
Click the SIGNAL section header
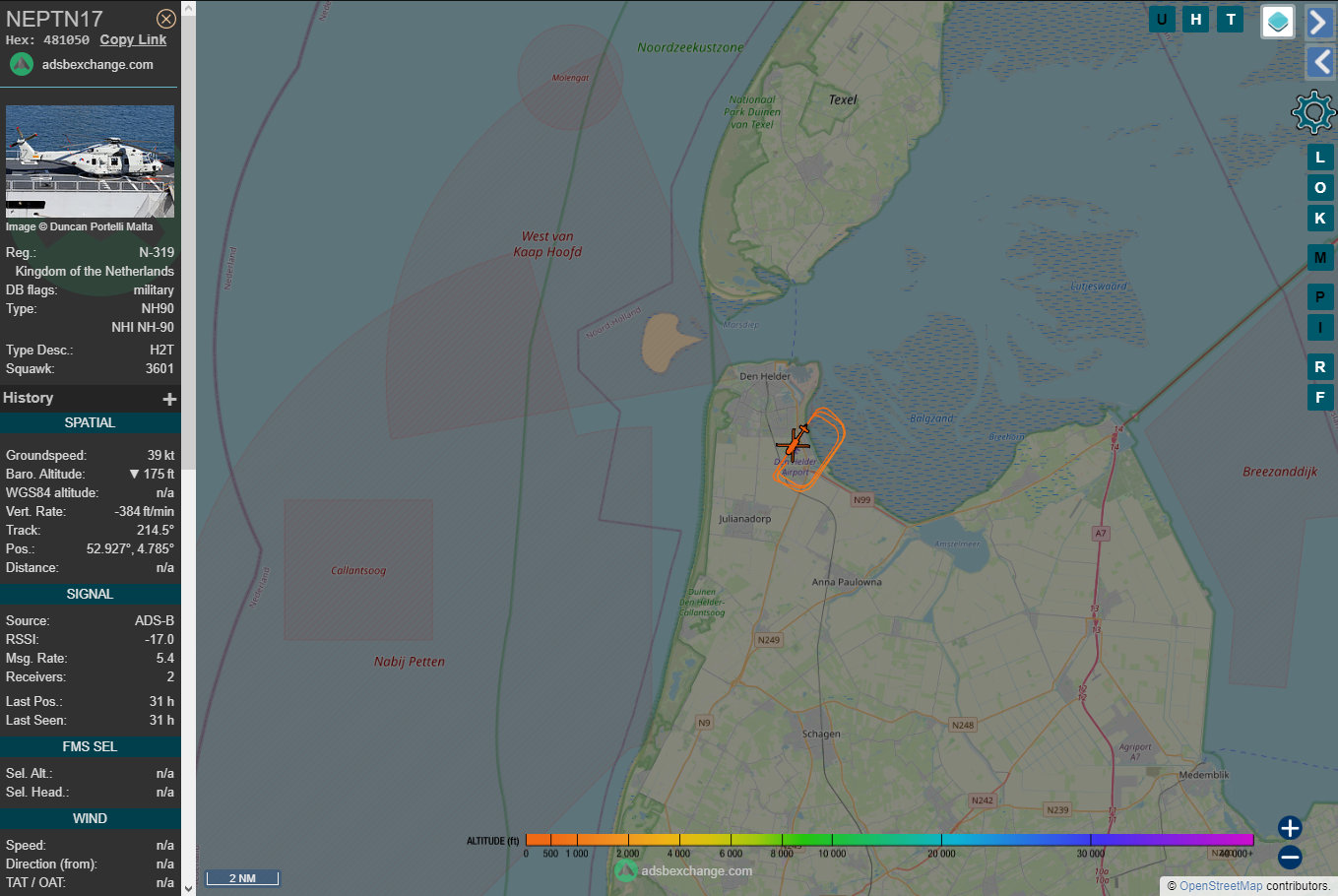coord(90,594)
